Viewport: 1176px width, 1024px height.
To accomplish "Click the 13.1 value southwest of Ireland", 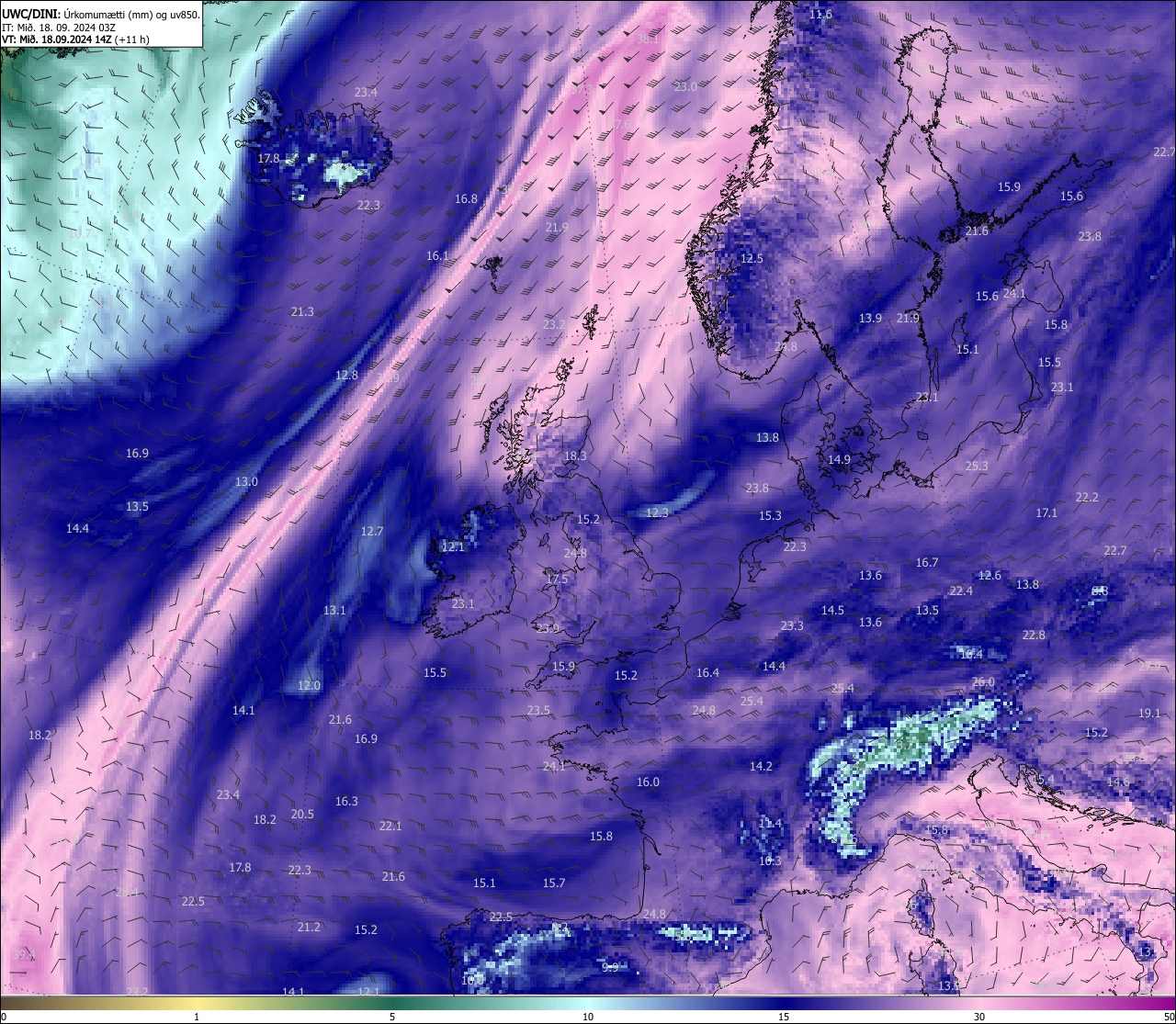I will [x=334, y=610].
